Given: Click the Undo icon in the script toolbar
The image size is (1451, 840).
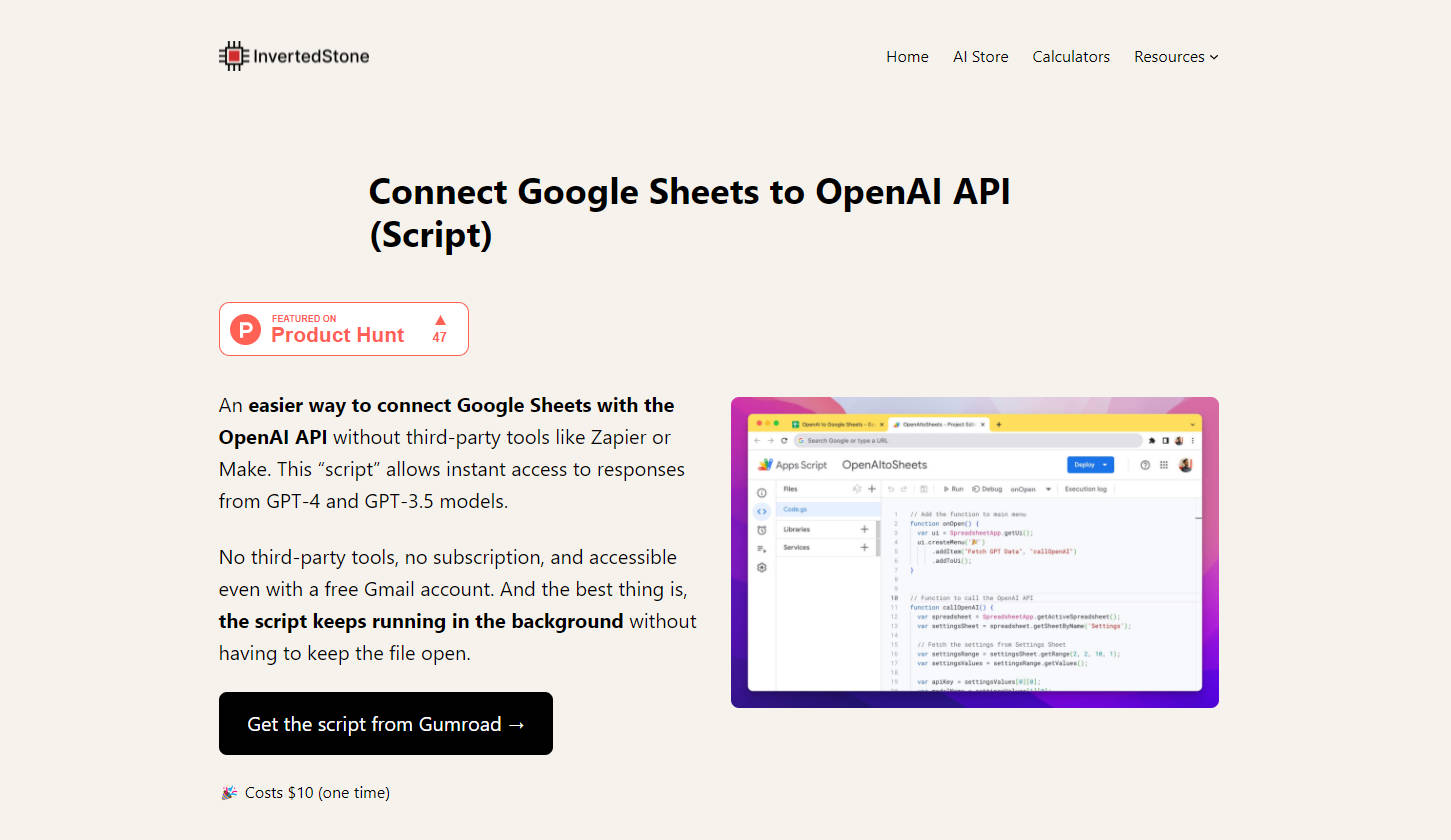Looking at the screenshot, I should point(891,488).
